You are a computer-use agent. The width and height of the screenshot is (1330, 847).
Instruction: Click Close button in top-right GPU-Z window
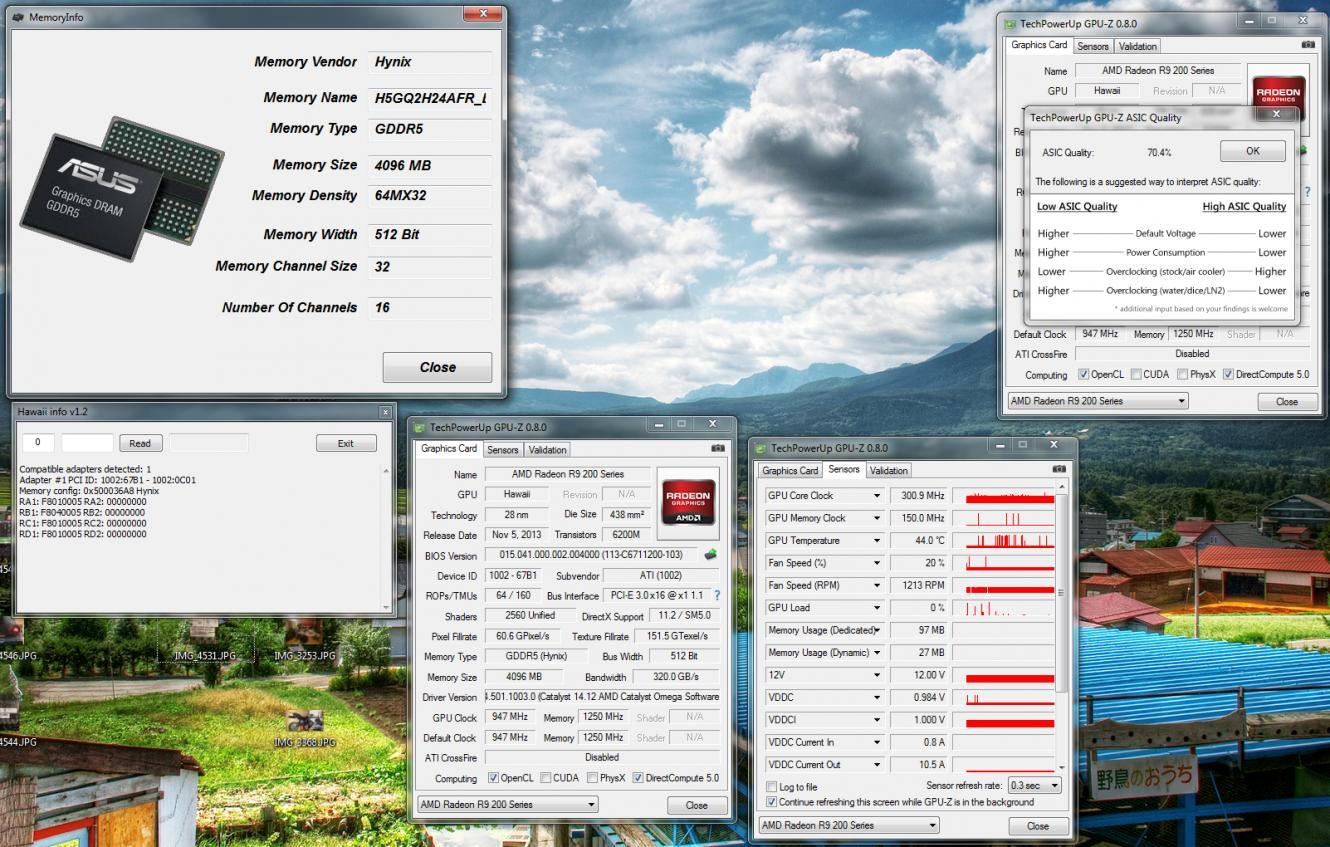1287,401
